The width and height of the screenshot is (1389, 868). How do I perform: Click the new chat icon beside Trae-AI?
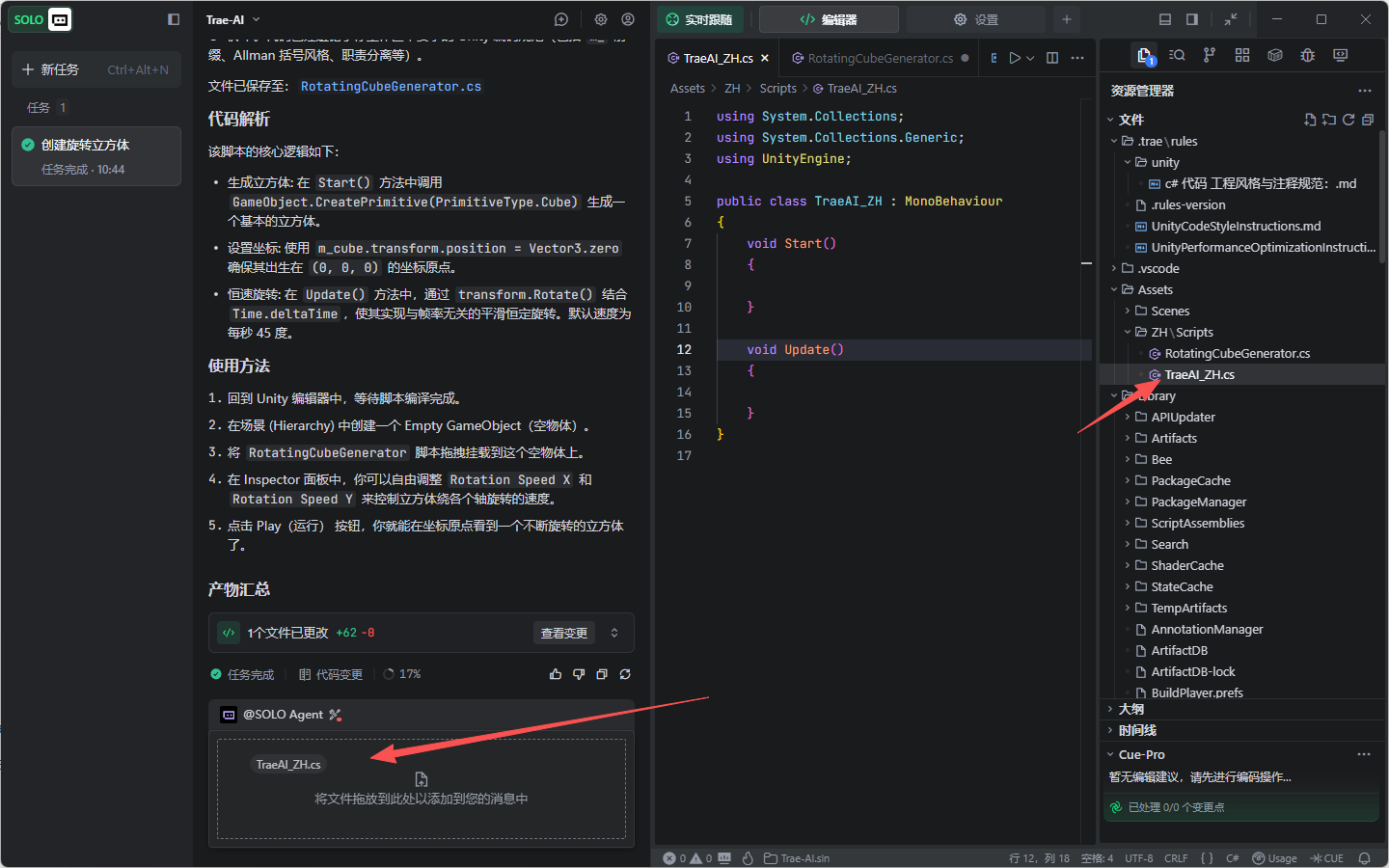click(x=561, y=19)
